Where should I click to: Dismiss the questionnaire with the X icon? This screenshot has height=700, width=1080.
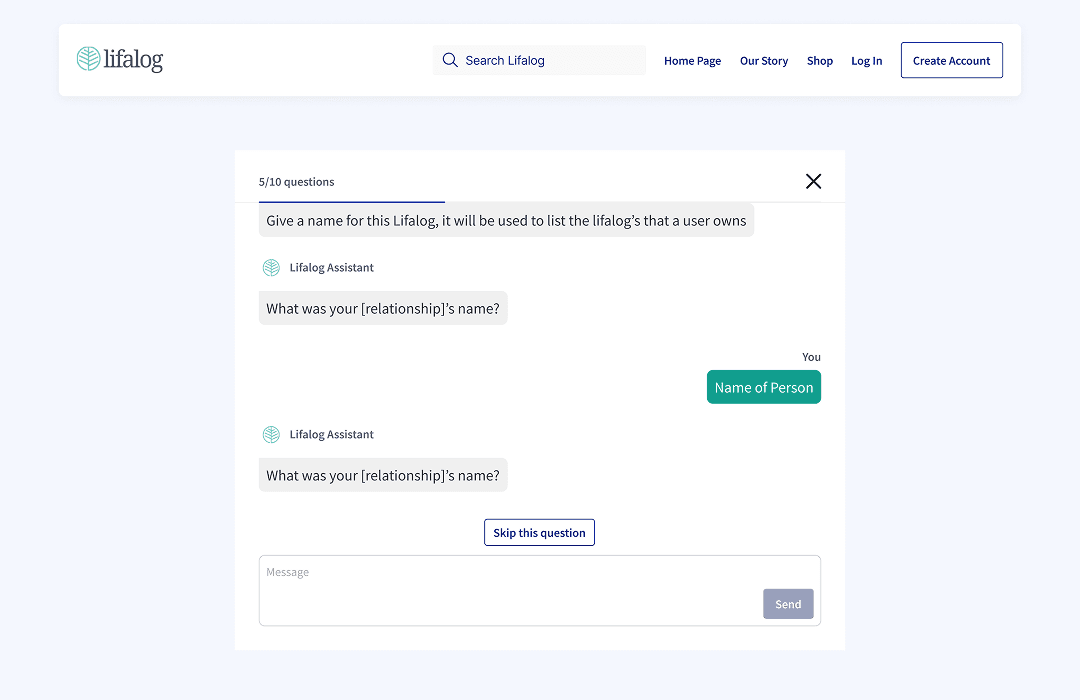(x=813, y=181)
